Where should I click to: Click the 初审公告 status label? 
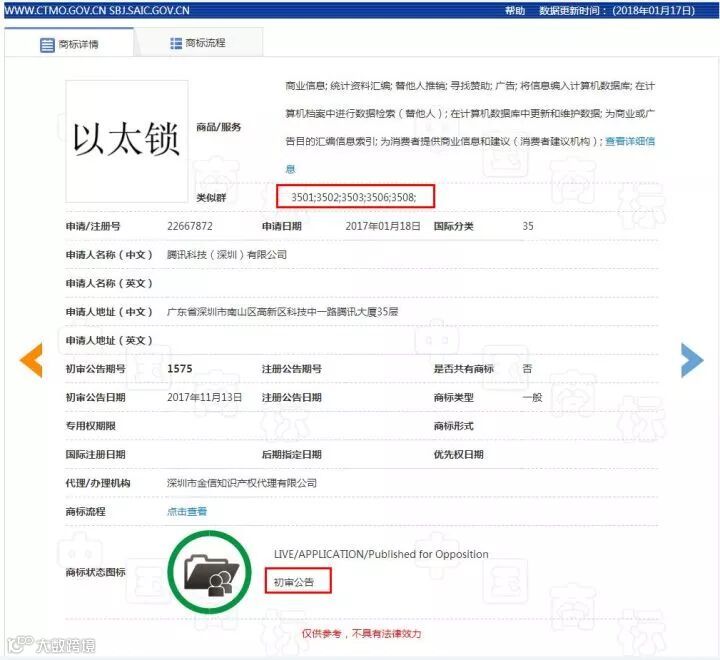click(x=294, y=582)
